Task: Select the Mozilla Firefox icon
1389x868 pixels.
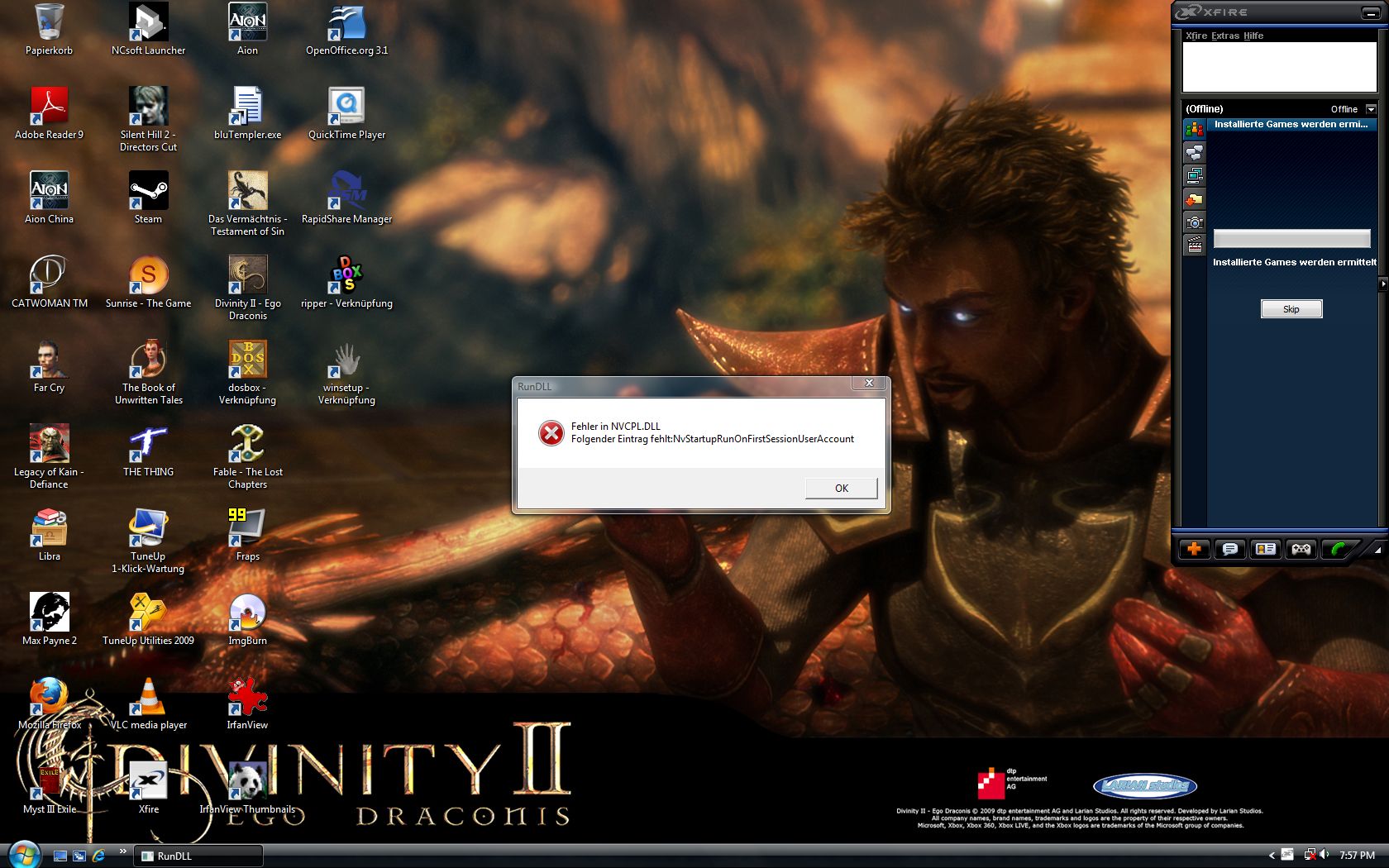Action: tap(49, 704)
